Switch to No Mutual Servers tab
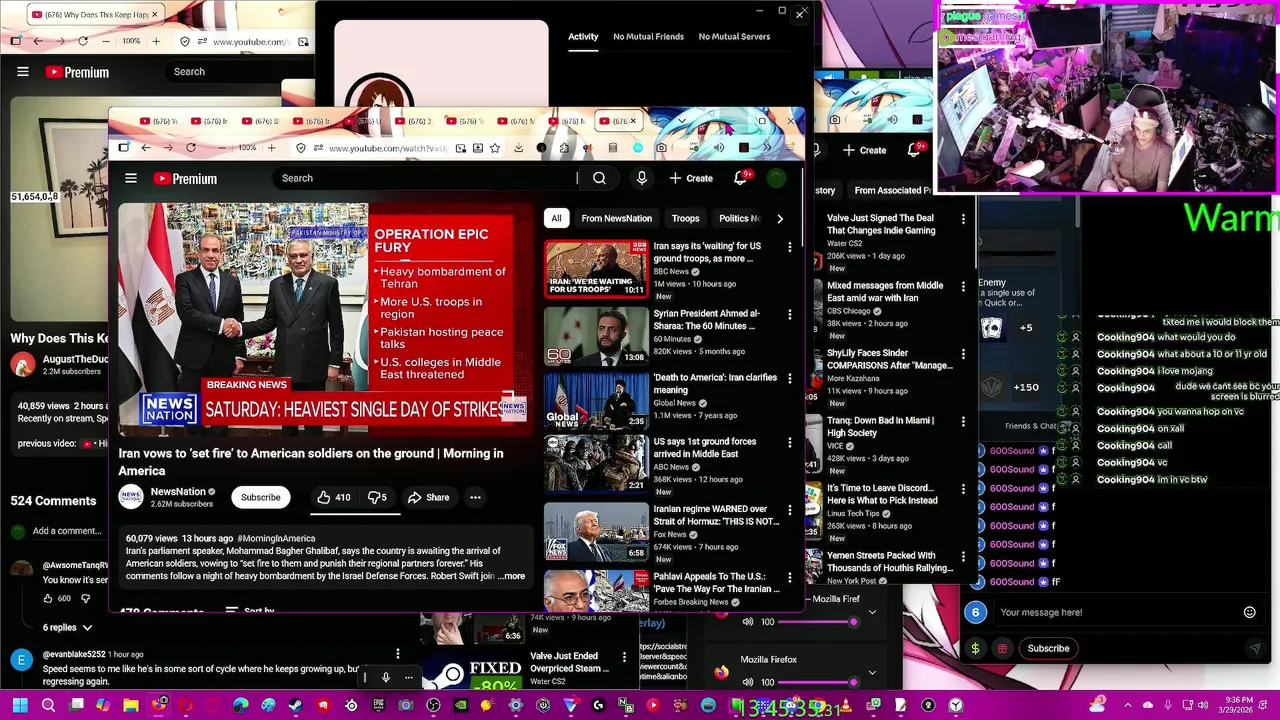 click(x=734, y=37)
